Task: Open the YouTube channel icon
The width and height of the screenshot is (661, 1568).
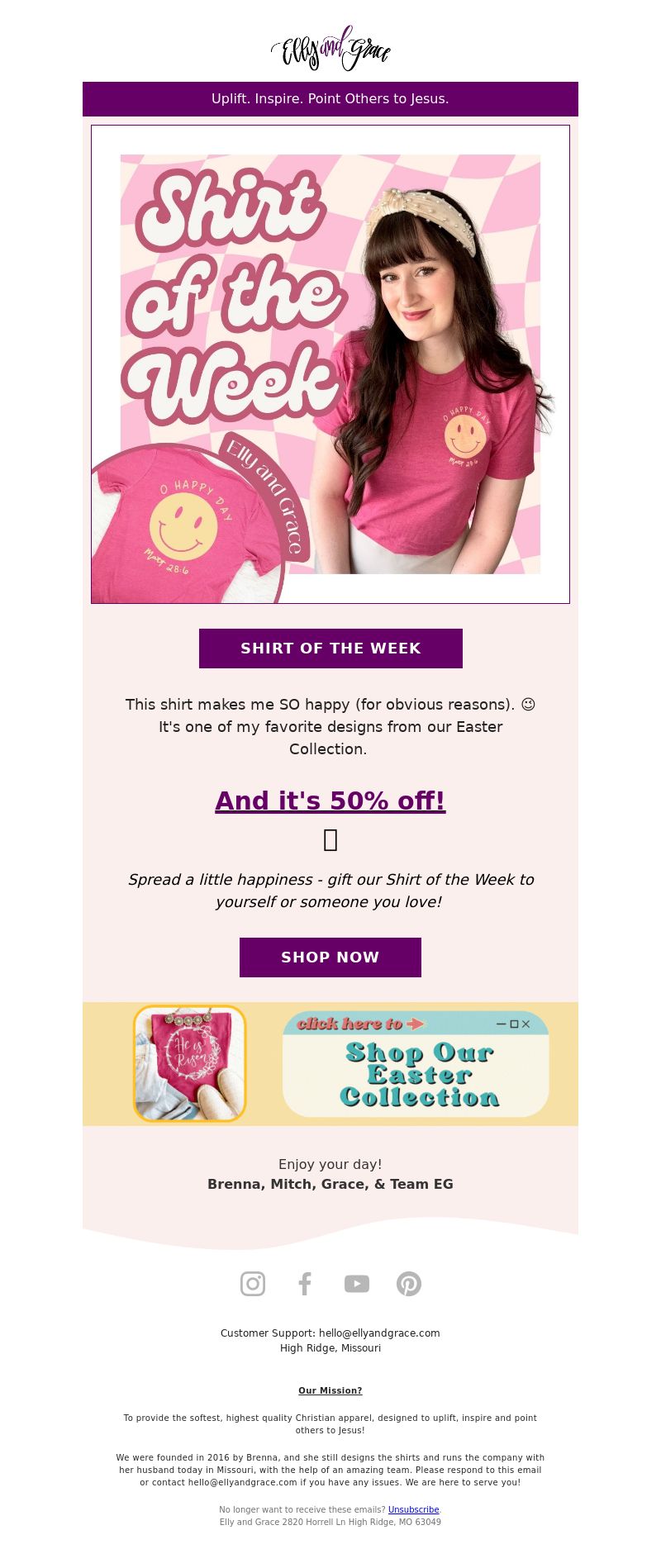Action: (357, 1284)
